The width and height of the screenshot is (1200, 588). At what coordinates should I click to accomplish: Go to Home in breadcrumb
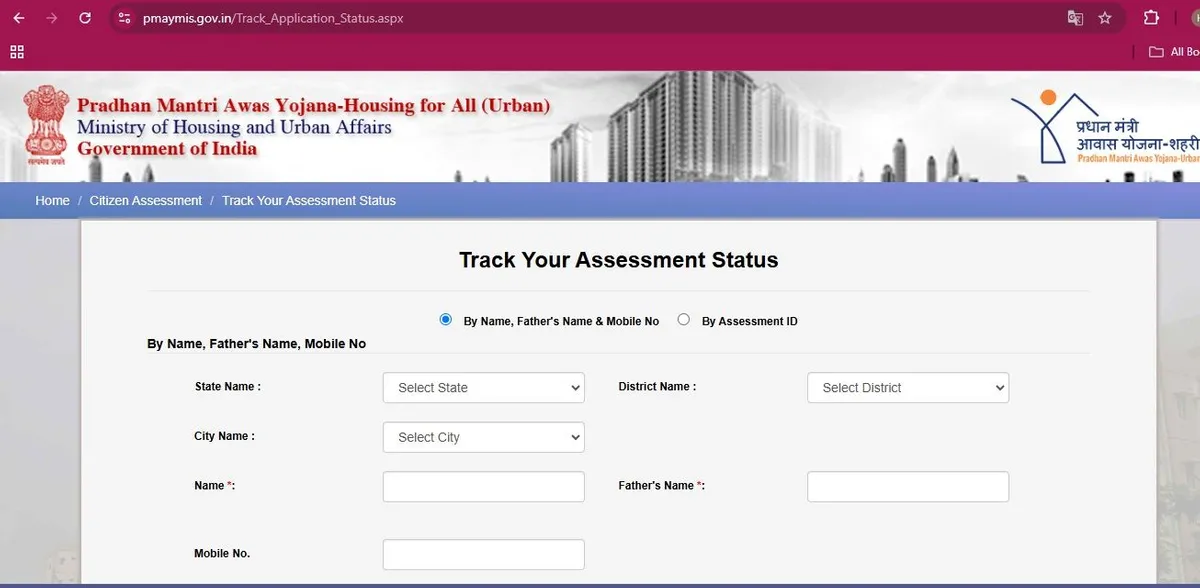pos(52,201)
